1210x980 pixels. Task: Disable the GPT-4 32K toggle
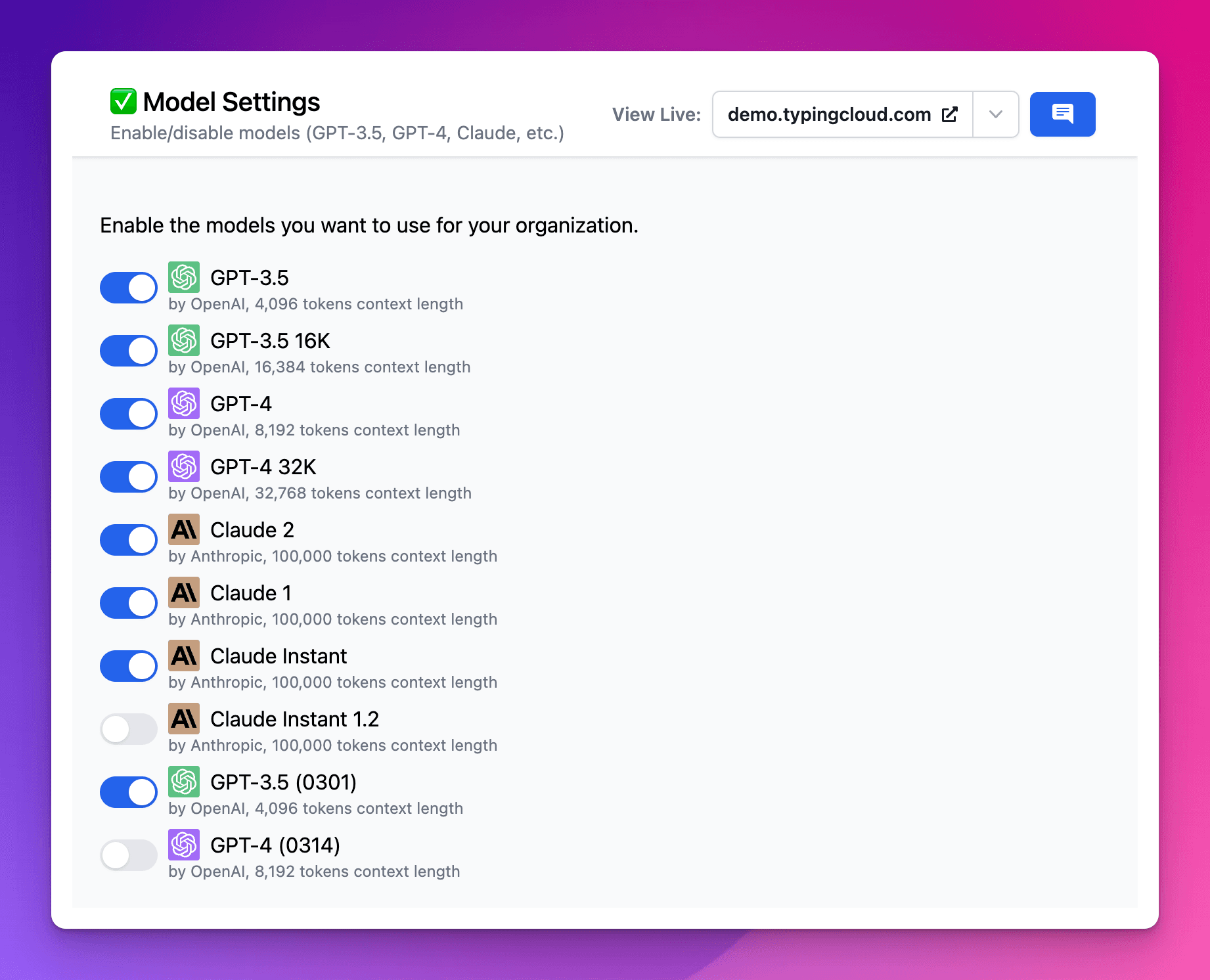[129, 477]
